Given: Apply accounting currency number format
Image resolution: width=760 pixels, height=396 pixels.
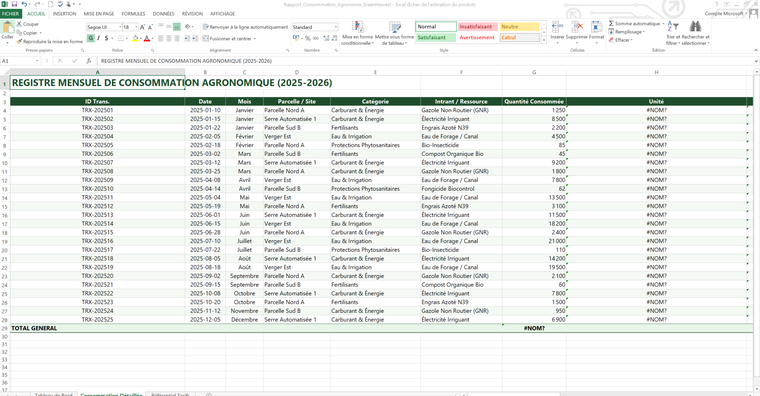Looking at the screenshot, I should pyautogui.click(x=296, y=38).
